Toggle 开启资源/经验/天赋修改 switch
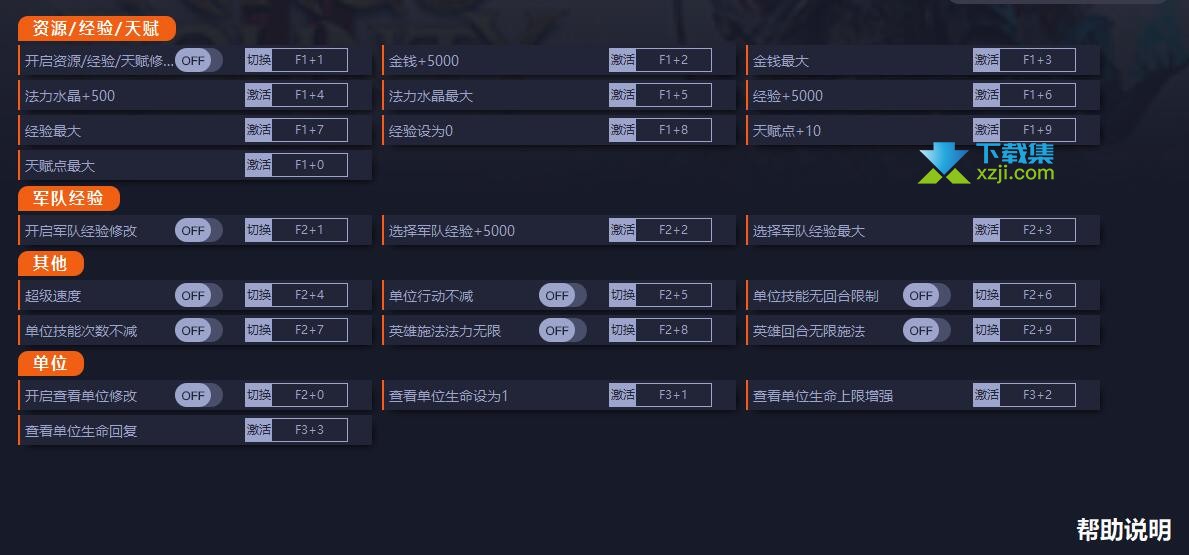The width and height of the screenshot is (1189, 555). pyautogui.click(x=199, y=61)
